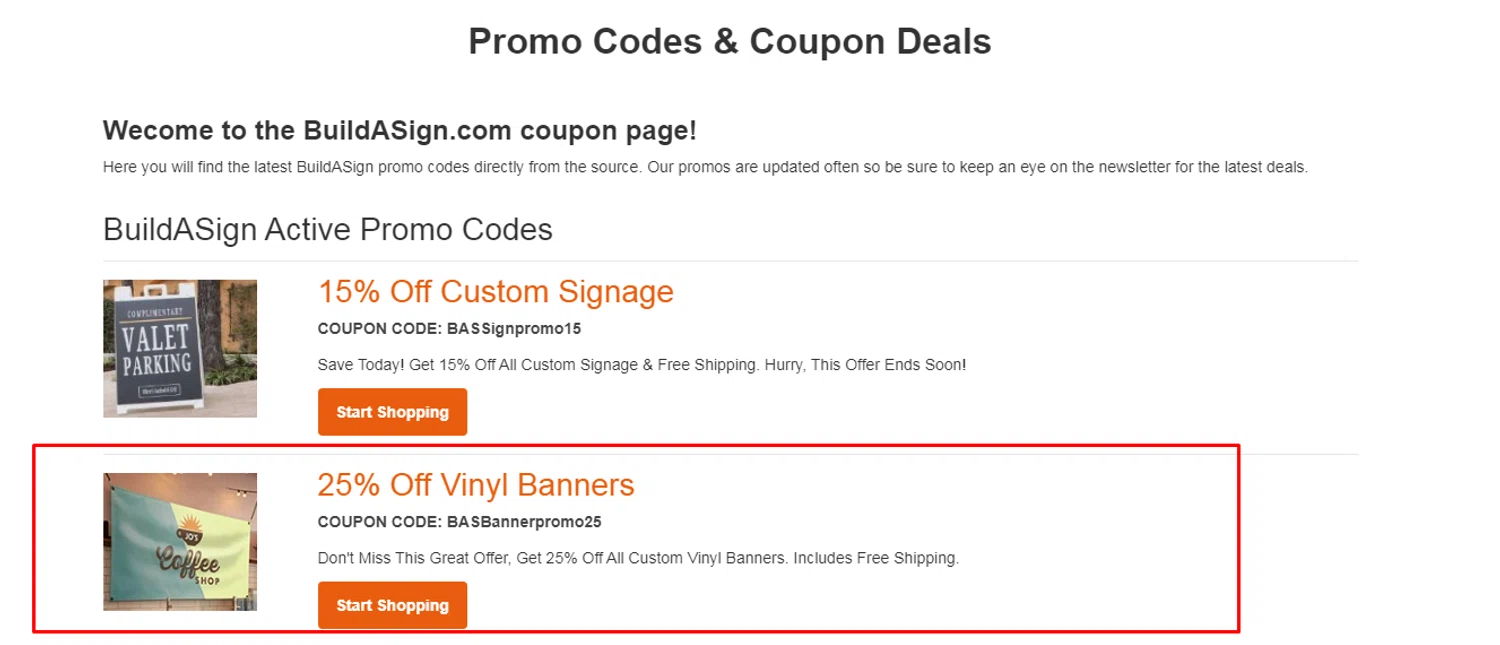The height and width of the screenshot is (645, 1500).
Task: Click the intro paragraph about latest promo codes
Action: [704, 167]
